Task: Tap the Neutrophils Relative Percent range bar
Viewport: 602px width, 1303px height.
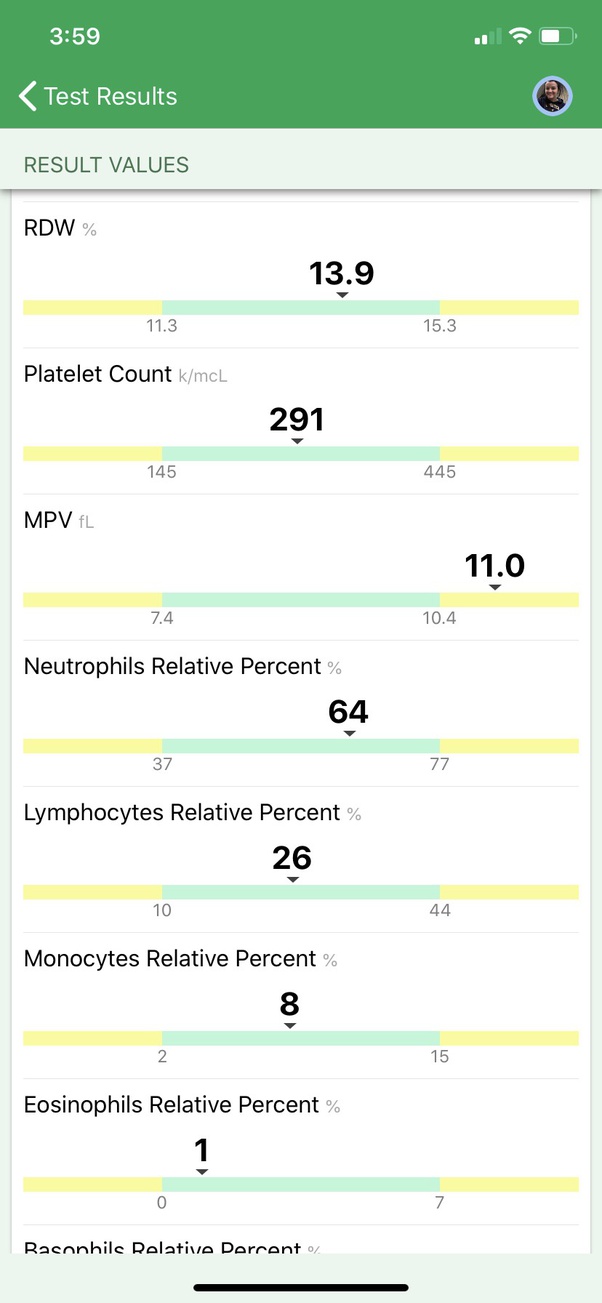Action: (301, 746)
